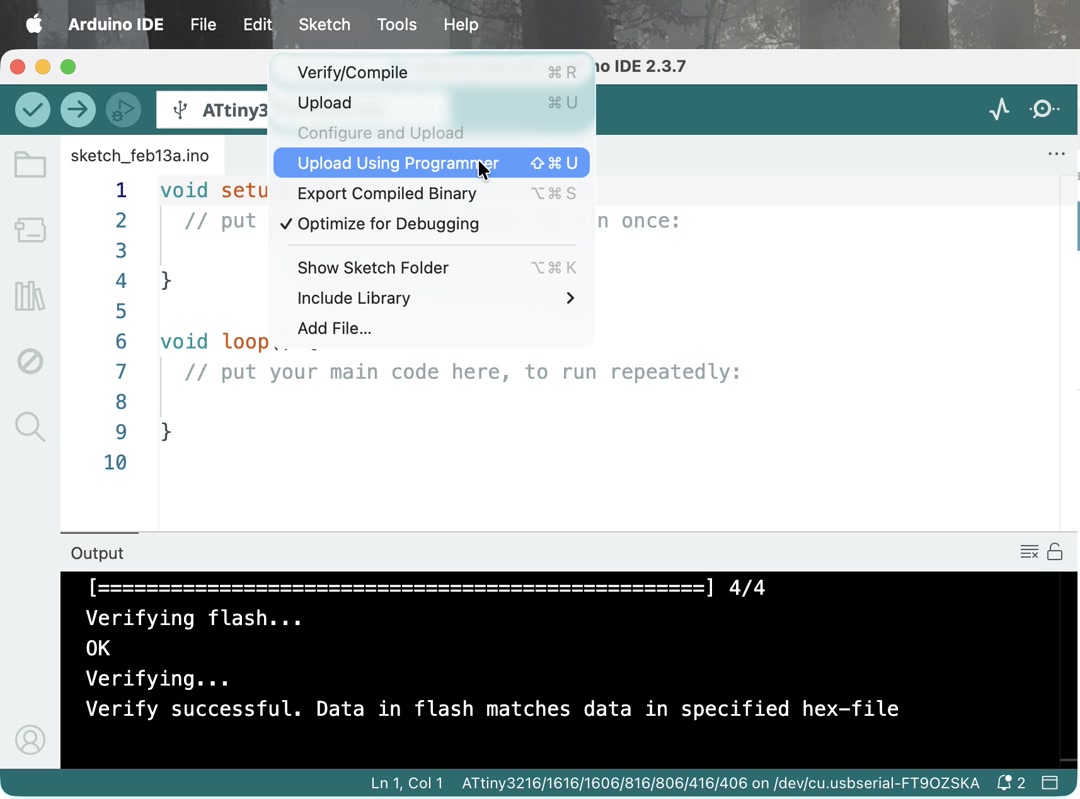Select Upload Using Programmer
1080x799 pixels.
click(x=431, y=163)
